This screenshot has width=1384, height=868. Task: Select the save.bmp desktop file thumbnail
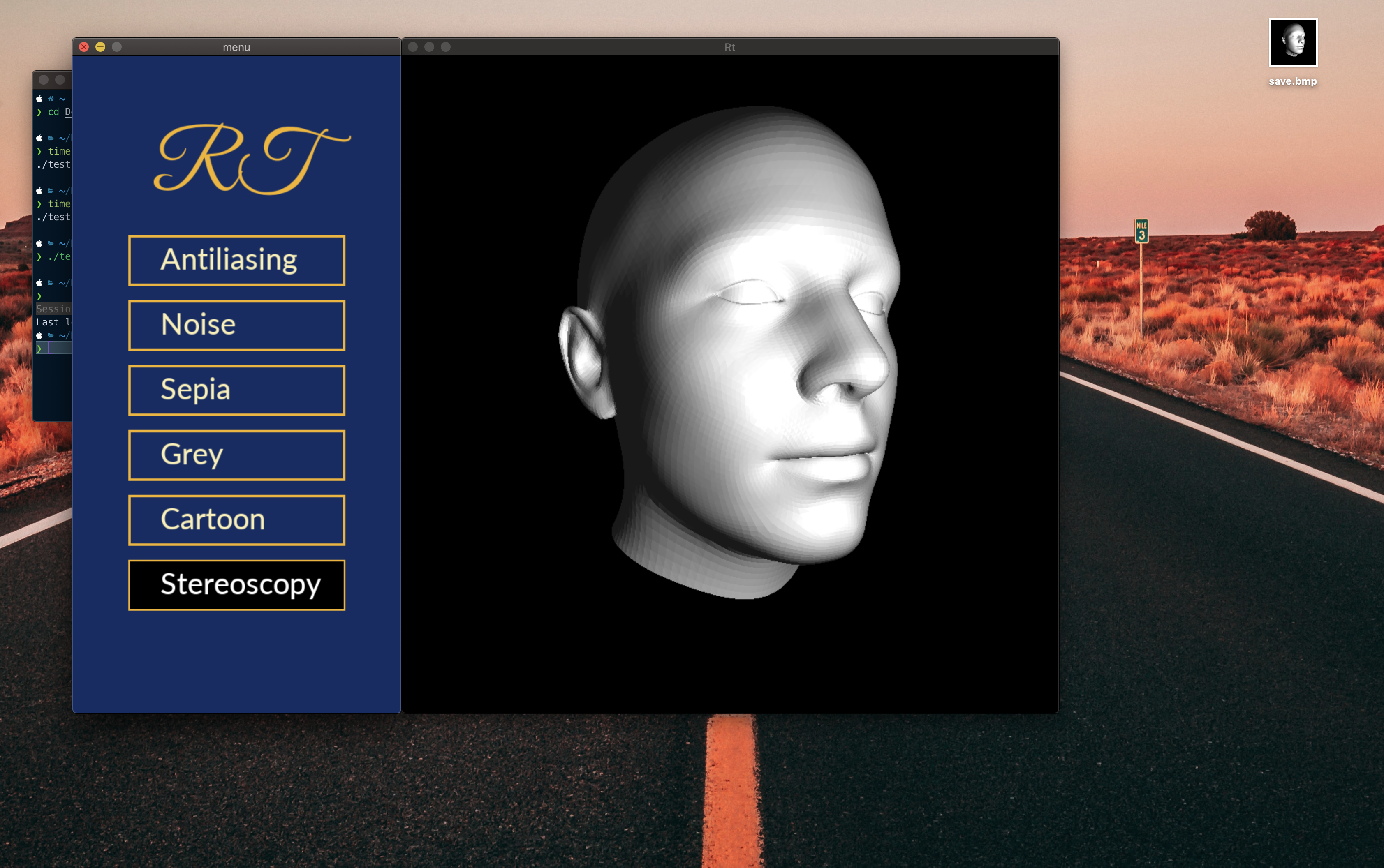(1293, 42)
